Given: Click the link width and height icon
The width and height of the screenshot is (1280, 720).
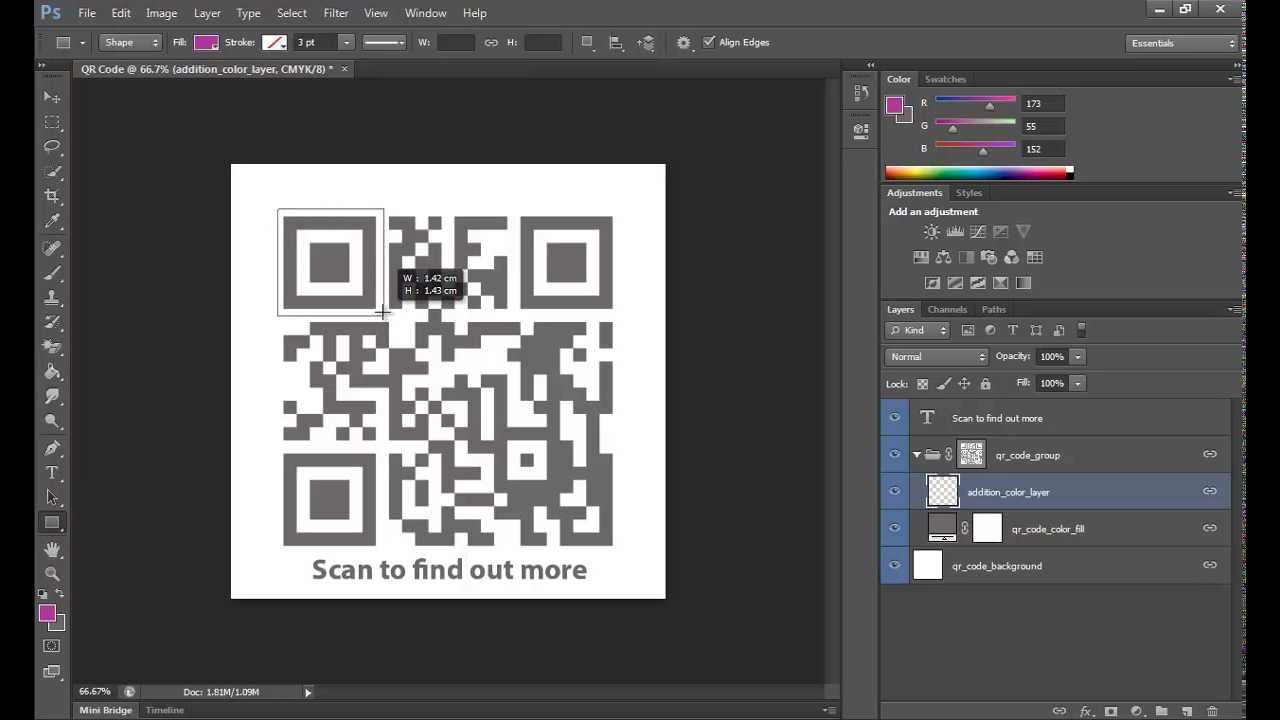Looking at the screenshot, I should pyautogui.click(x=491, y=43).
